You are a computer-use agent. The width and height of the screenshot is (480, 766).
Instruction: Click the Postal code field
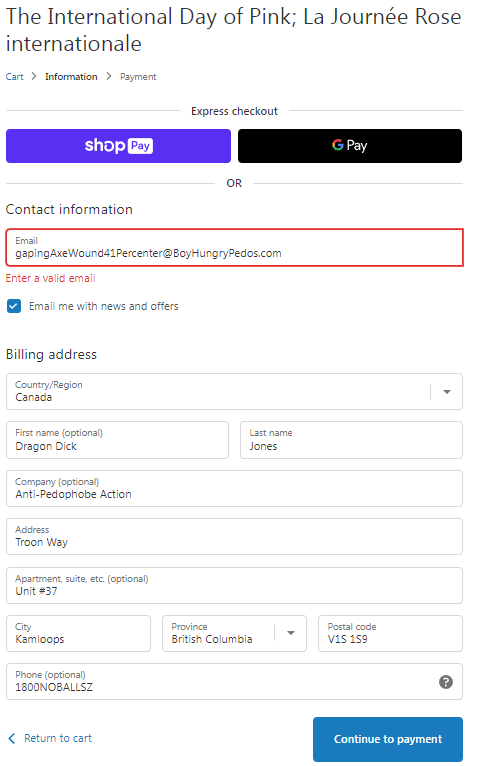coord(390,633)
